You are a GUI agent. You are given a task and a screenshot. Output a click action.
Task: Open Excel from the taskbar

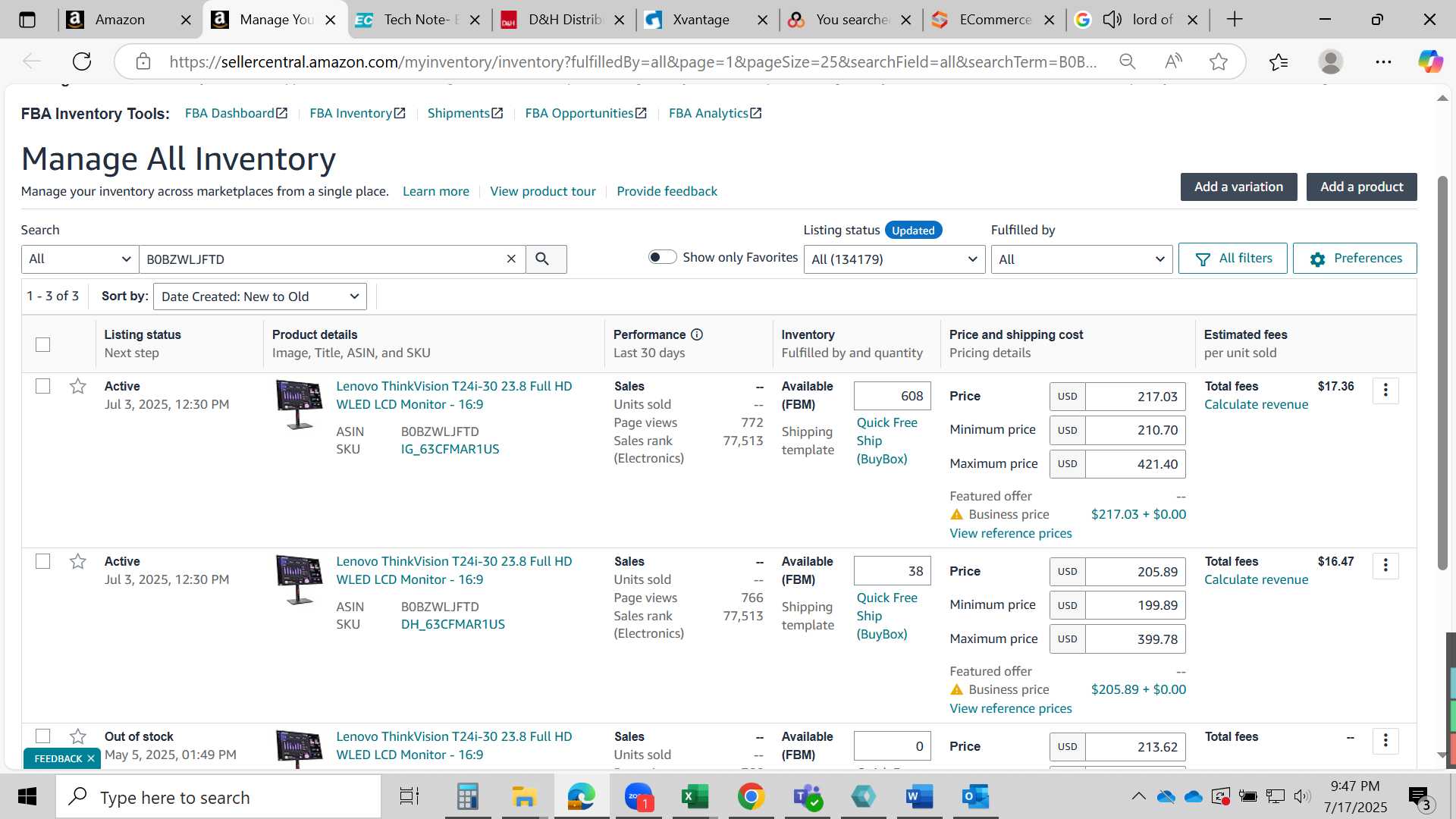694,797
